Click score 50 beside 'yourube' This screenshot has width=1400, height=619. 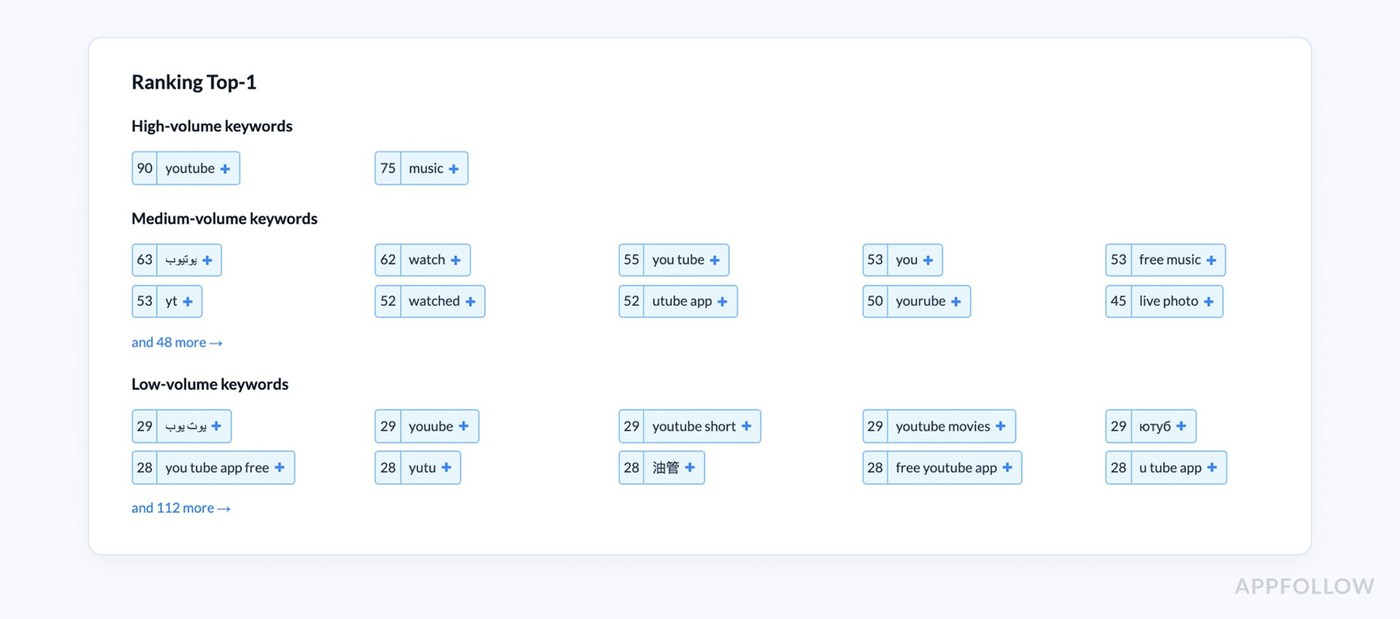(875, 302)
